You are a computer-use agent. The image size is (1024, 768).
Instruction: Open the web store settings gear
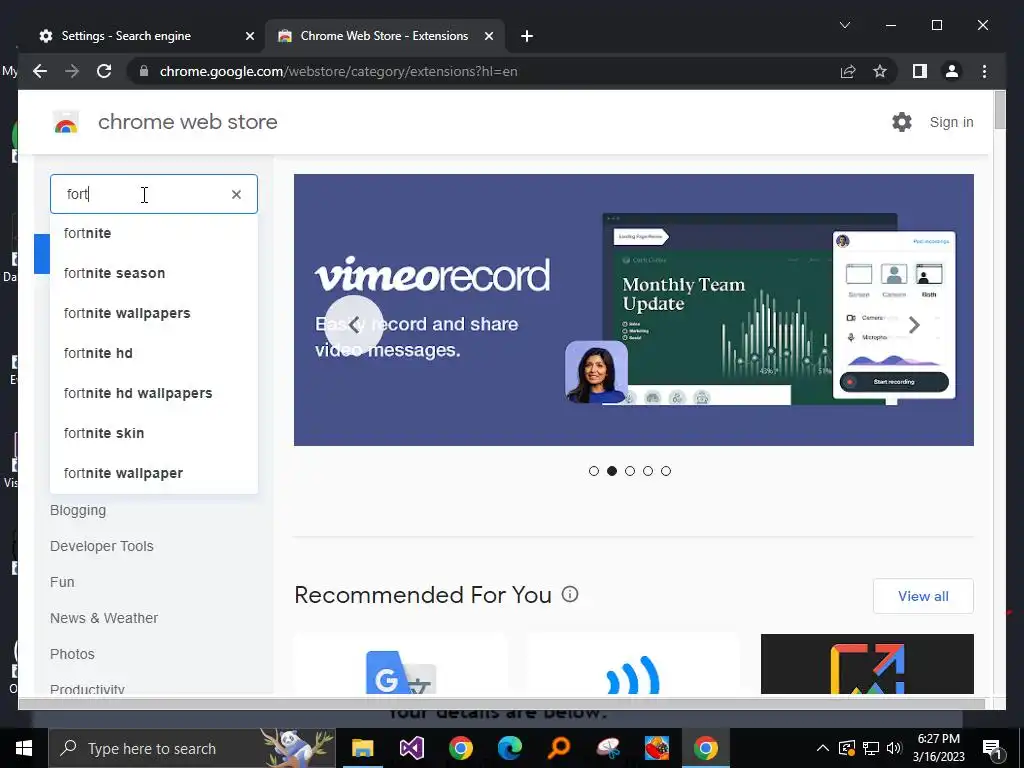(902, 121)
